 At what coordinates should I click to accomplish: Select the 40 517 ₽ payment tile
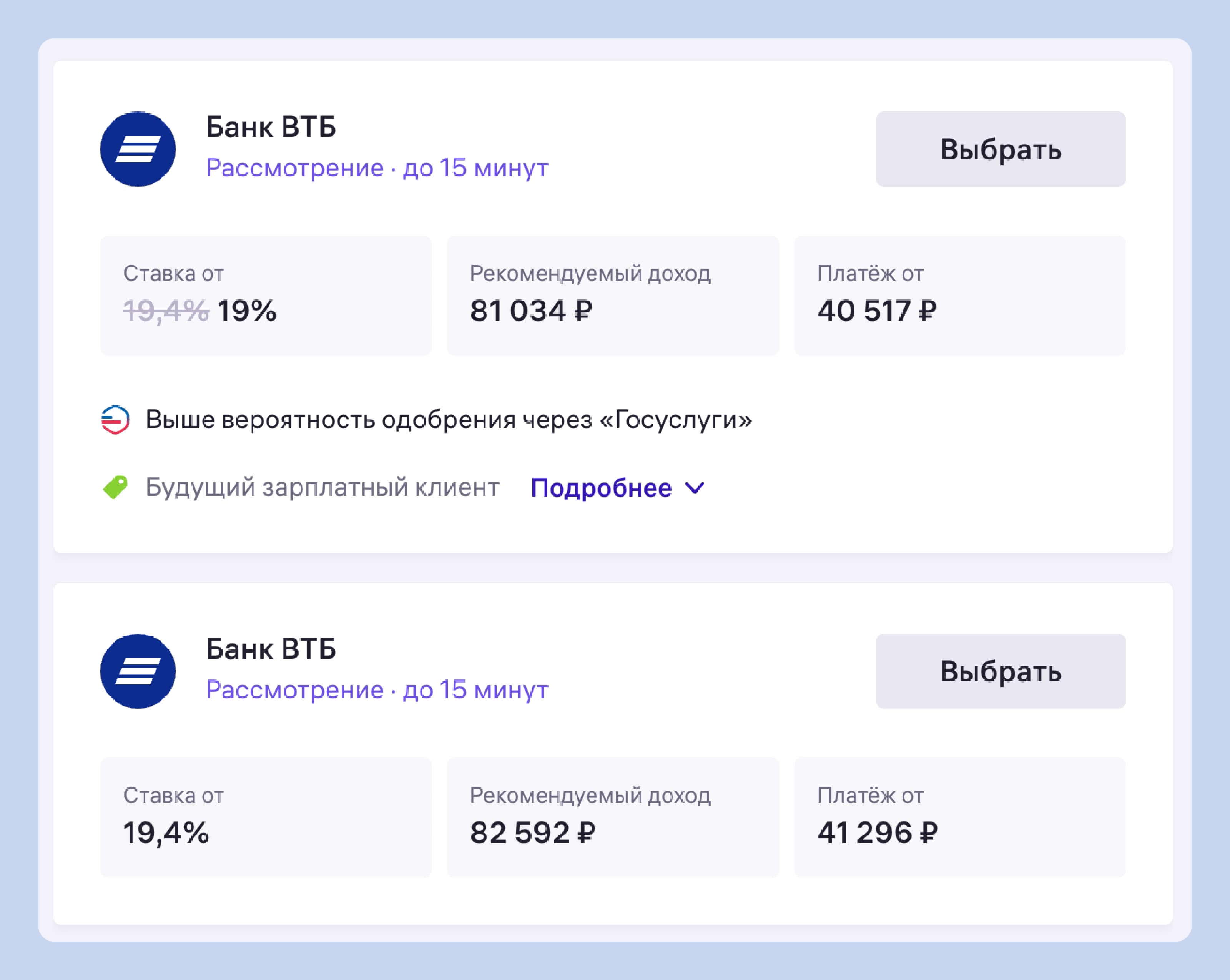click(x=960, y=296)
